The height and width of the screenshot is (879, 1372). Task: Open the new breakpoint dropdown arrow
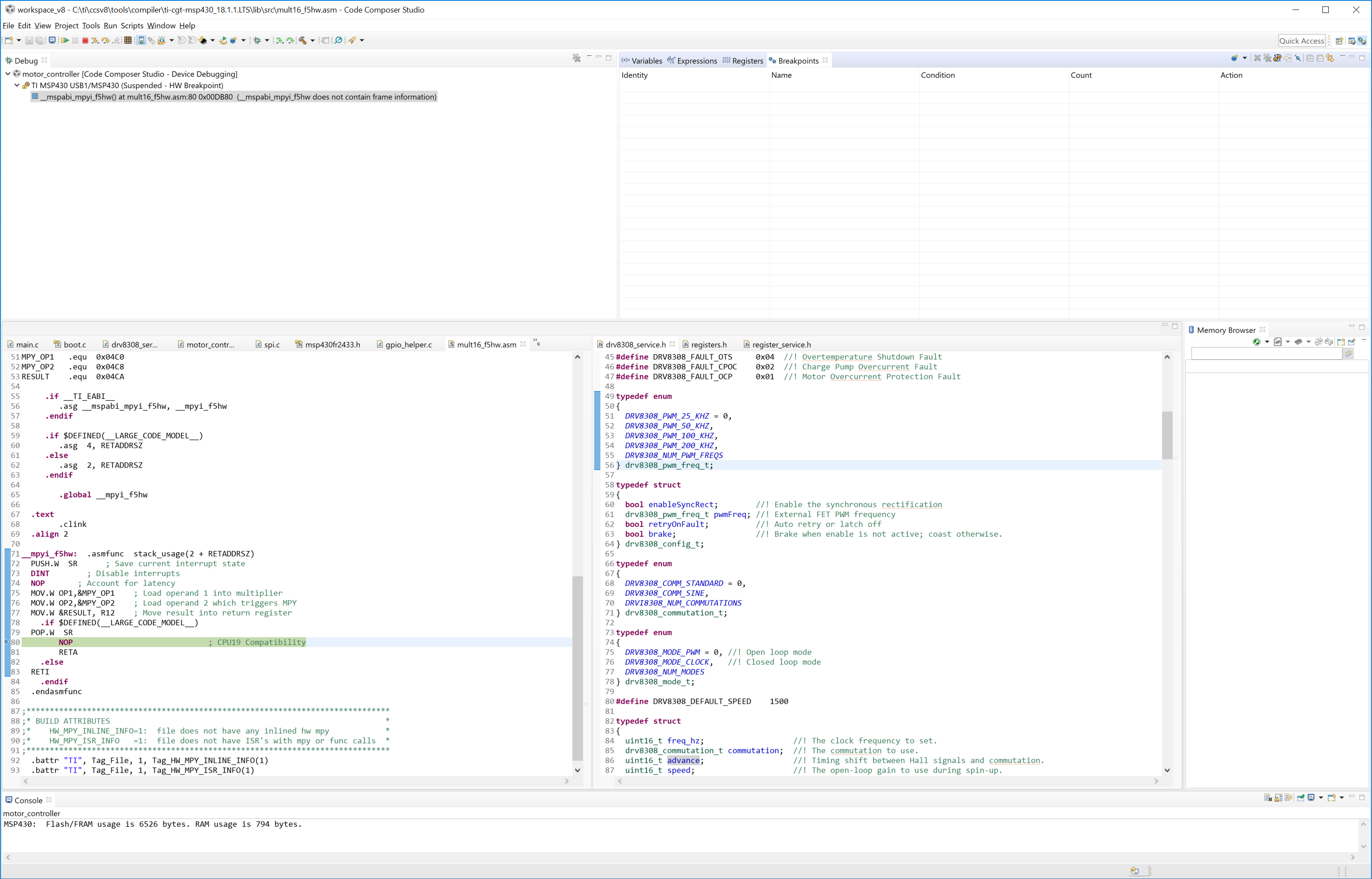point(1245,58)
